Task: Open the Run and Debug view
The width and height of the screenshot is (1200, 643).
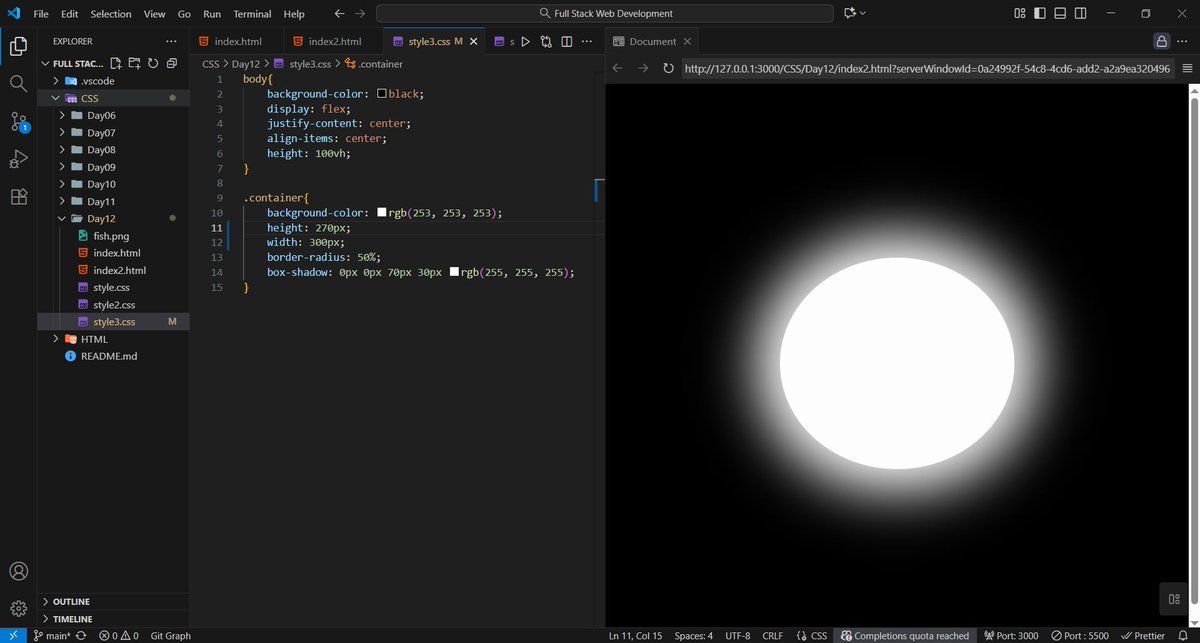Action: point(18,159)
